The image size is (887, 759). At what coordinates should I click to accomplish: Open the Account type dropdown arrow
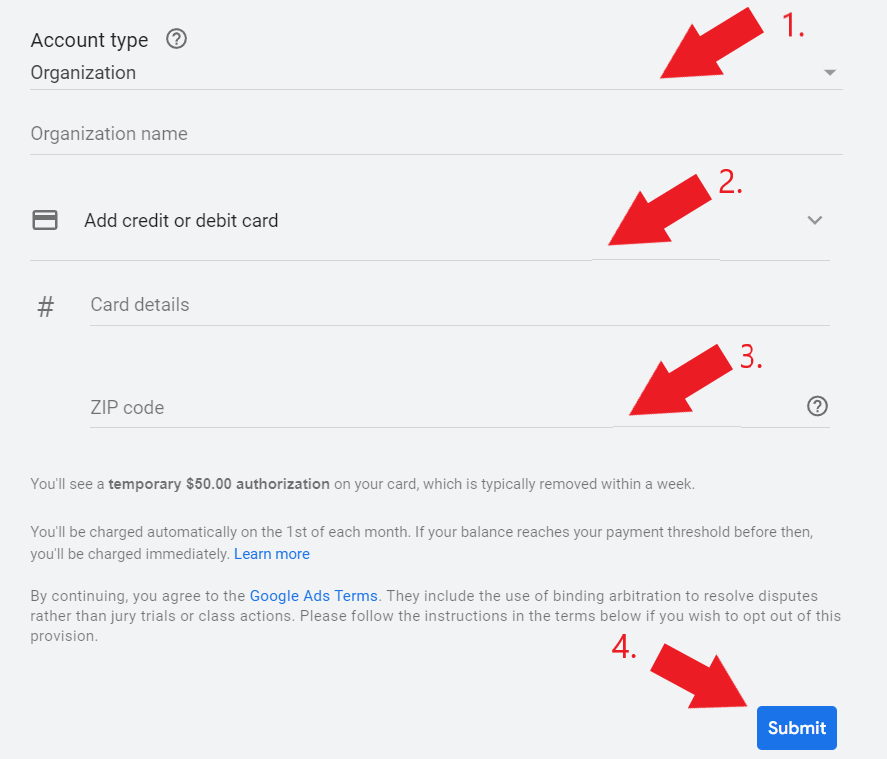[829, 73]
